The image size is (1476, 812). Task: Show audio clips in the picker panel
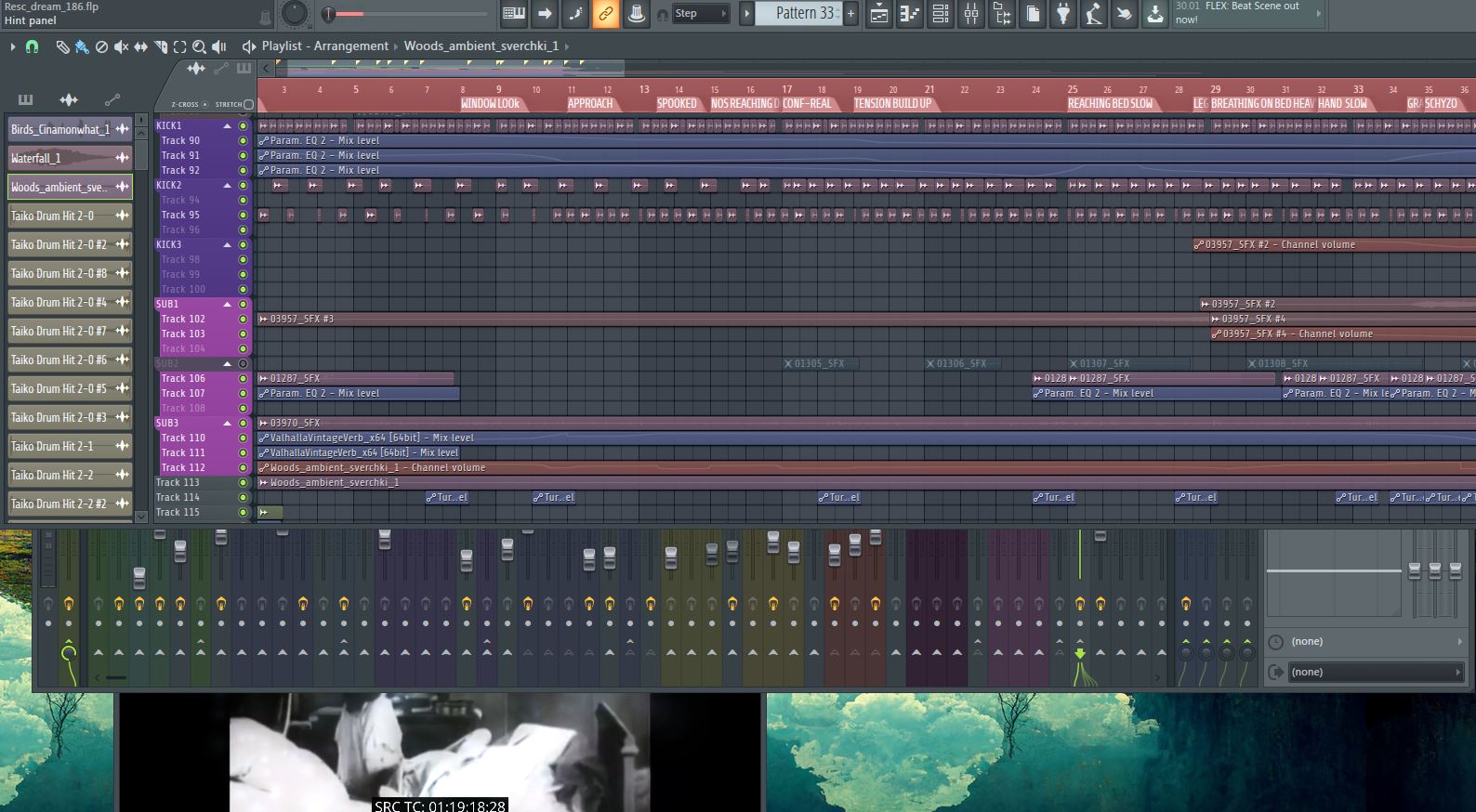pyautogui.click(x=69, y=99)
